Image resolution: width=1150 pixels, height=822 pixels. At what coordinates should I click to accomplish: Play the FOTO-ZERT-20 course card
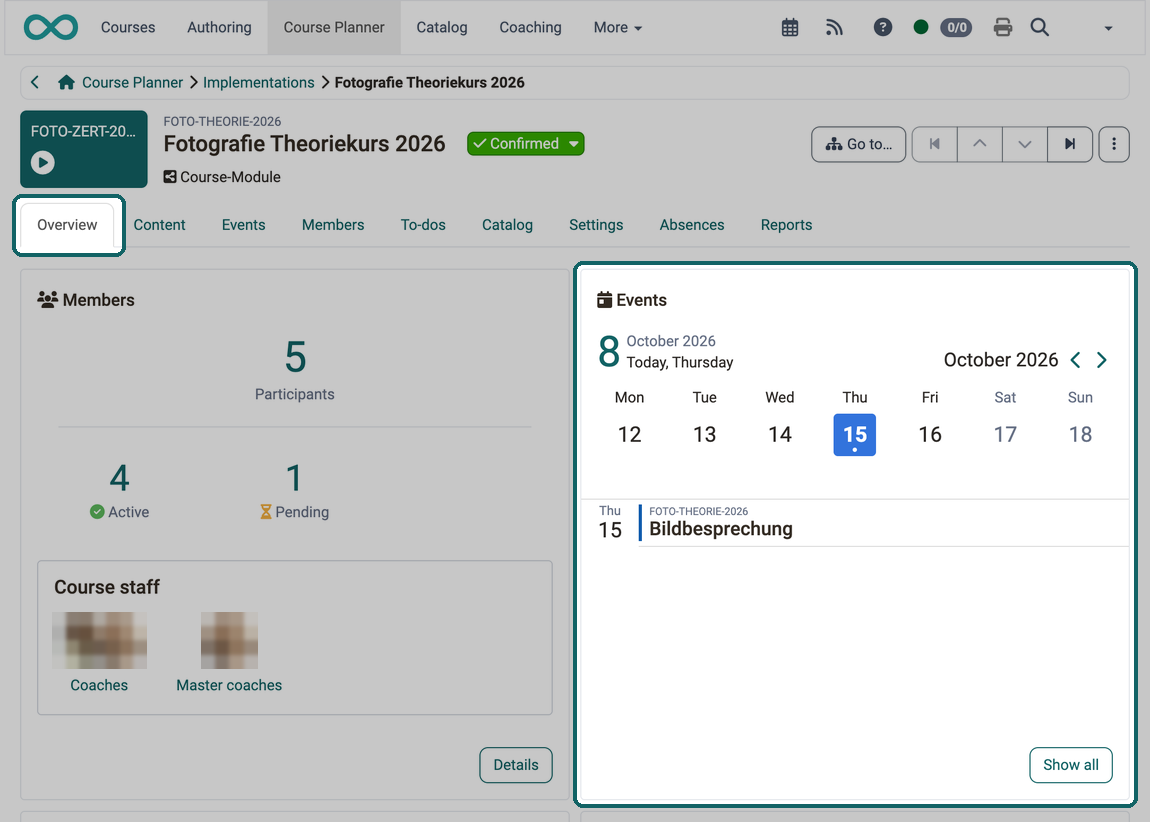[43, 162]
